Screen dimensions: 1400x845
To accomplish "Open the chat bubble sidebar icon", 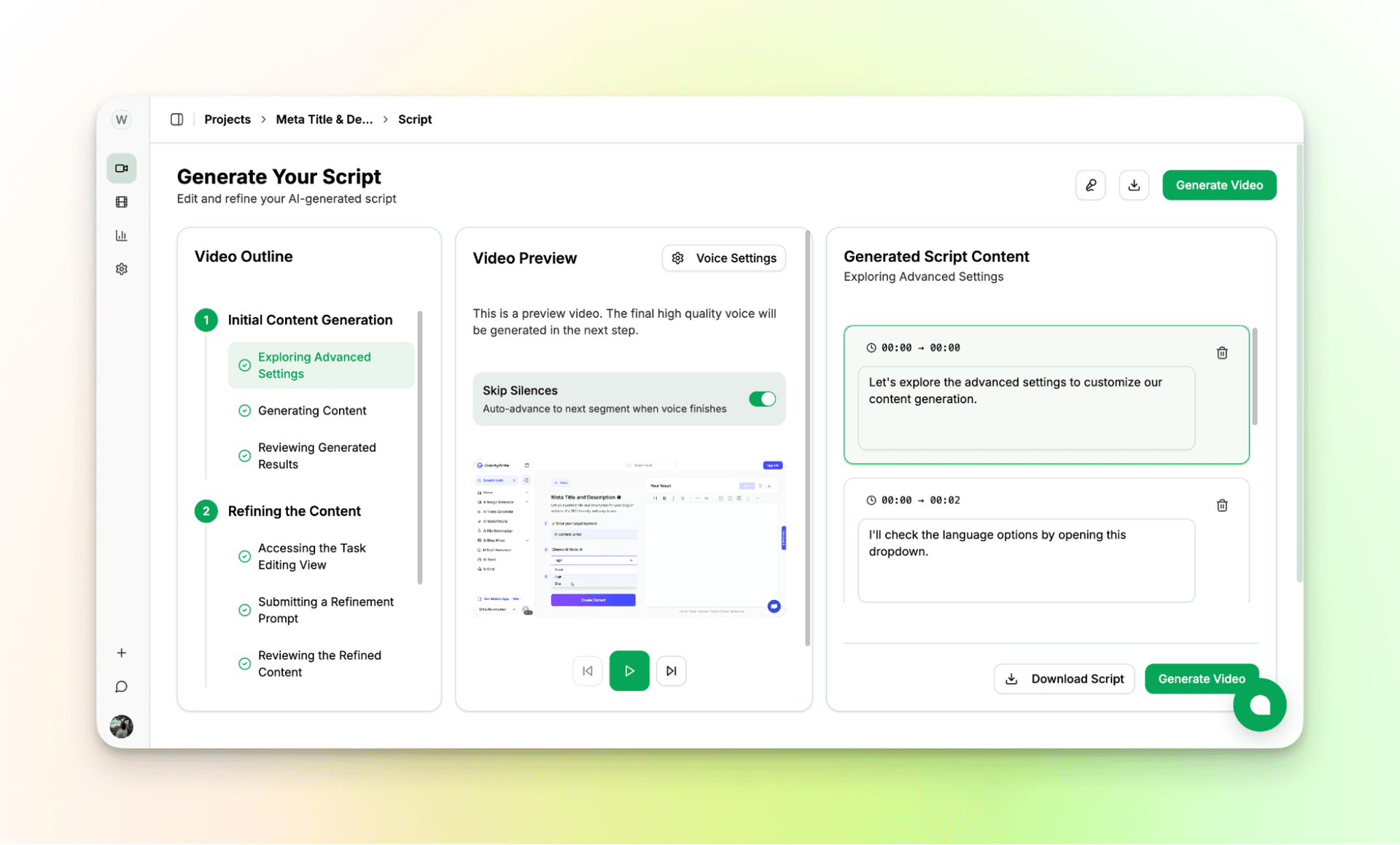I will [121, 687].
